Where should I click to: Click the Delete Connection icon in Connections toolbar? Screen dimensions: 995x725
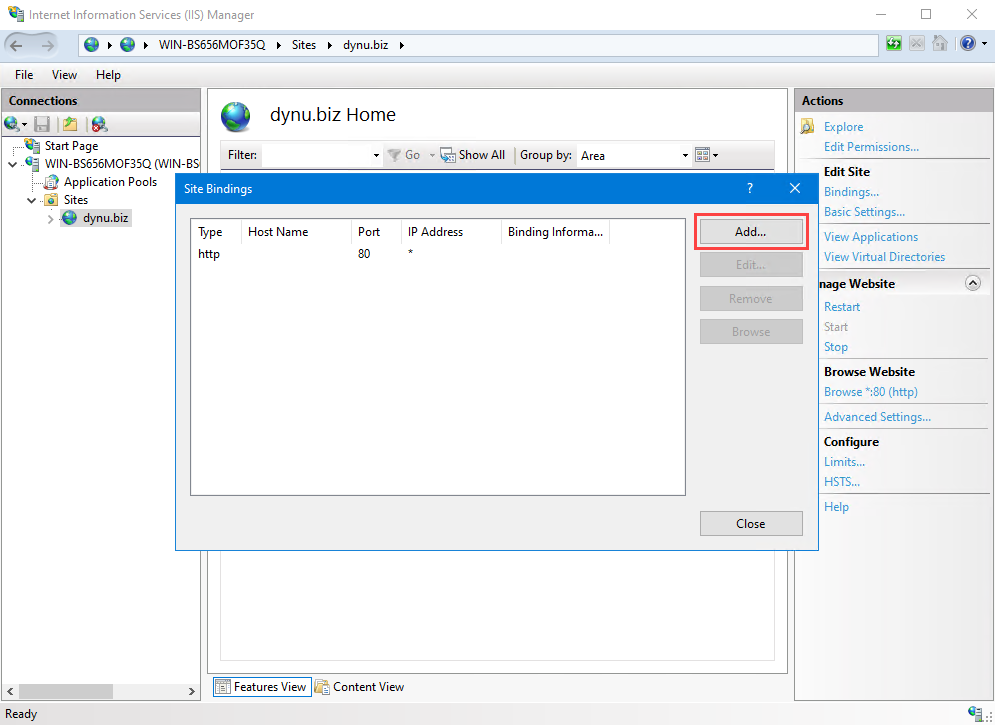(99, 124)
